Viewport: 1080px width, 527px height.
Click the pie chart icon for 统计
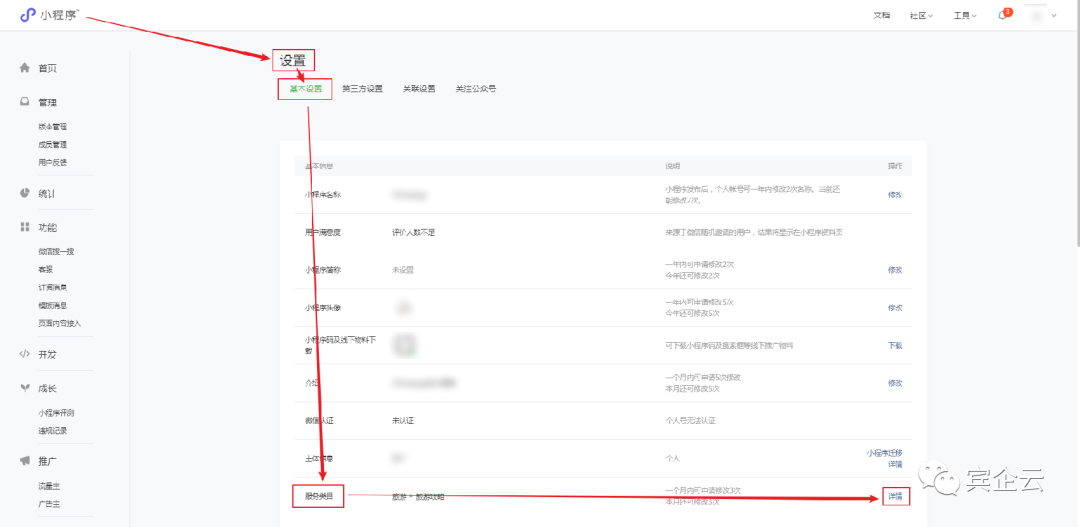(x=25, y=193)
